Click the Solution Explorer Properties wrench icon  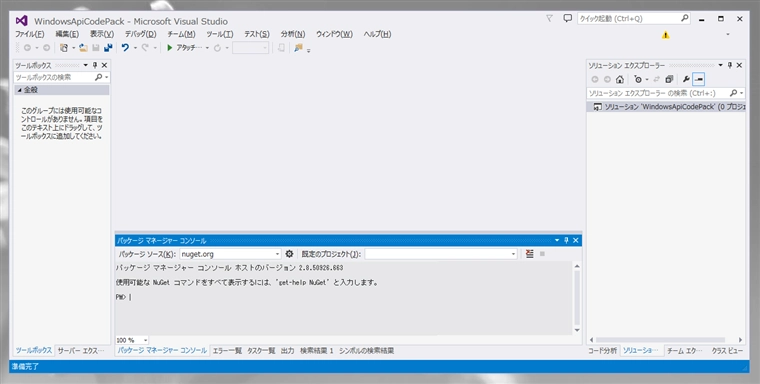coord(686,80)
